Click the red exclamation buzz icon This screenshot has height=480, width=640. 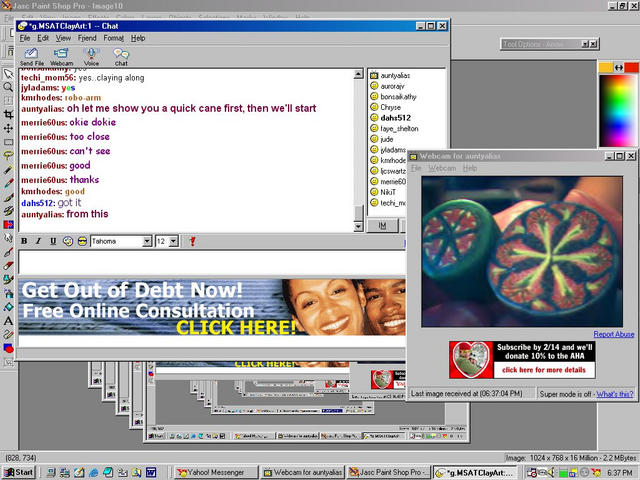point(192,241)
